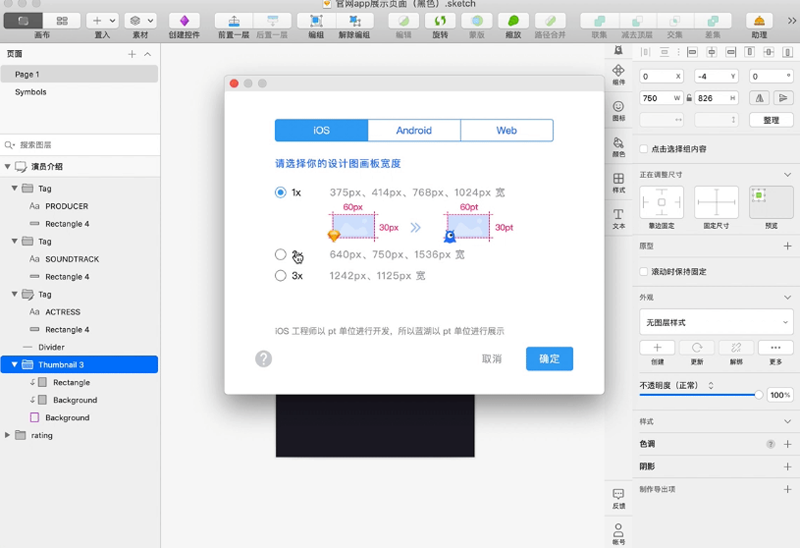Click the 编组 (group) toolbar icon
The image size is (800, 548).
(x=316, y=20)
